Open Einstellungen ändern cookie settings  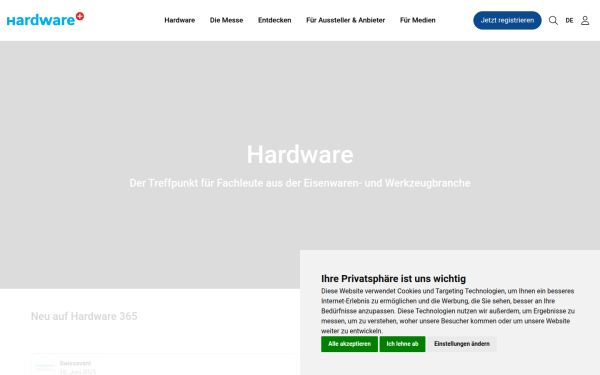tap(461, 344)
